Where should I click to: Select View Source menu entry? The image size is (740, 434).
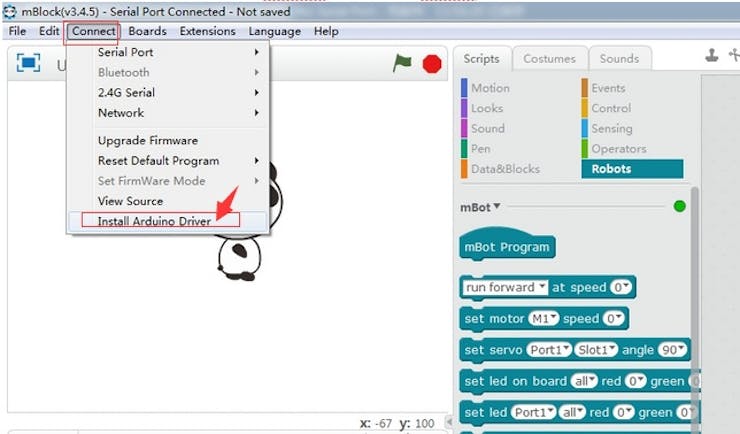168,201
